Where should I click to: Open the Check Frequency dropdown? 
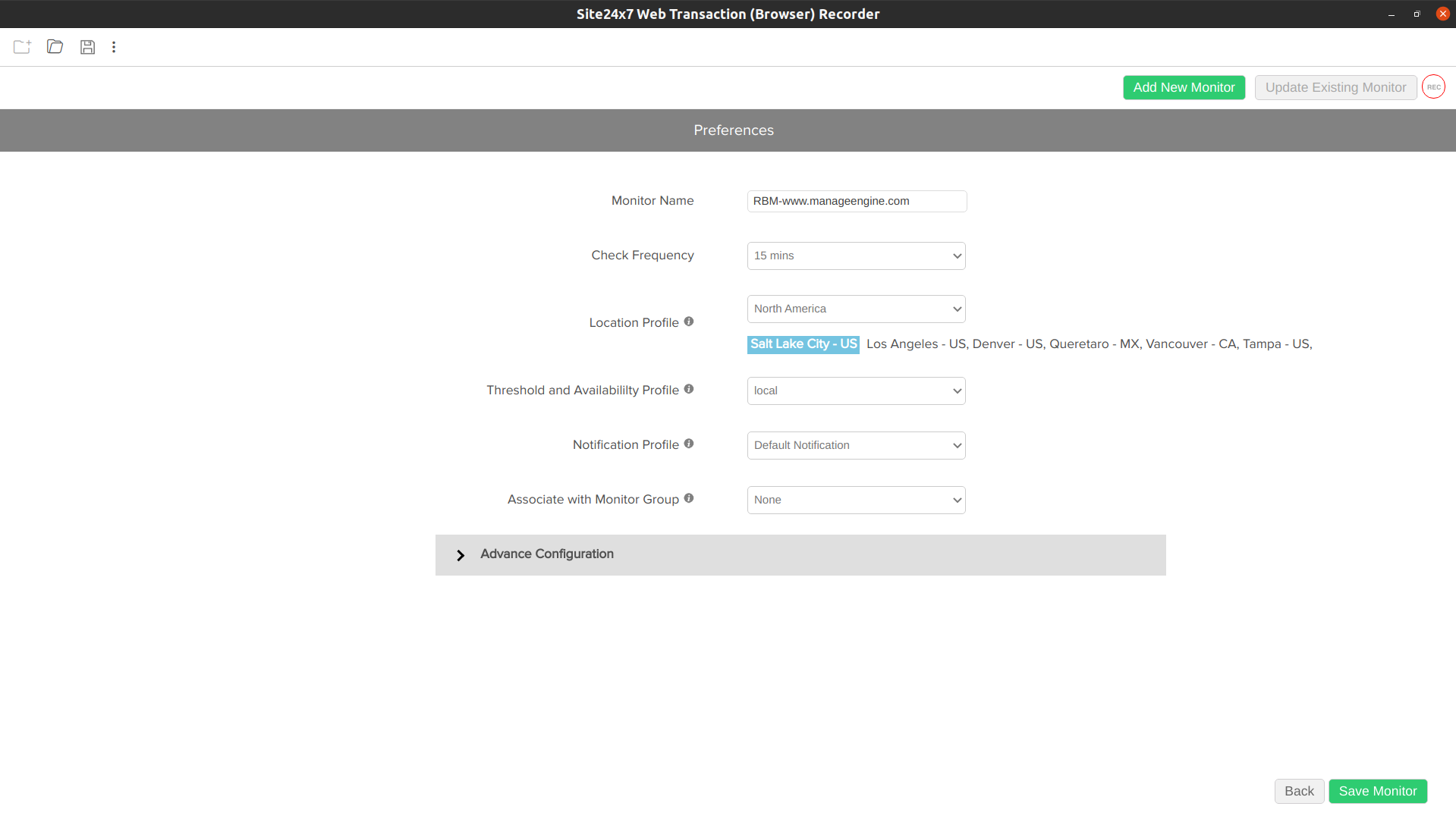(x=856, y=256)
